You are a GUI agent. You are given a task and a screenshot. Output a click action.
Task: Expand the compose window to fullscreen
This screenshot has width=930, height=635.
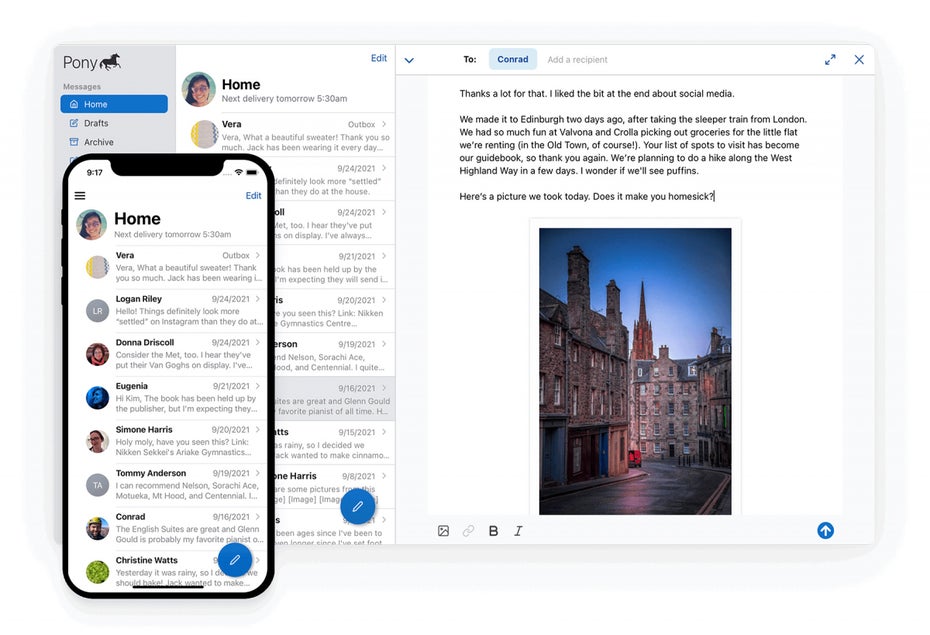(830, 59)
